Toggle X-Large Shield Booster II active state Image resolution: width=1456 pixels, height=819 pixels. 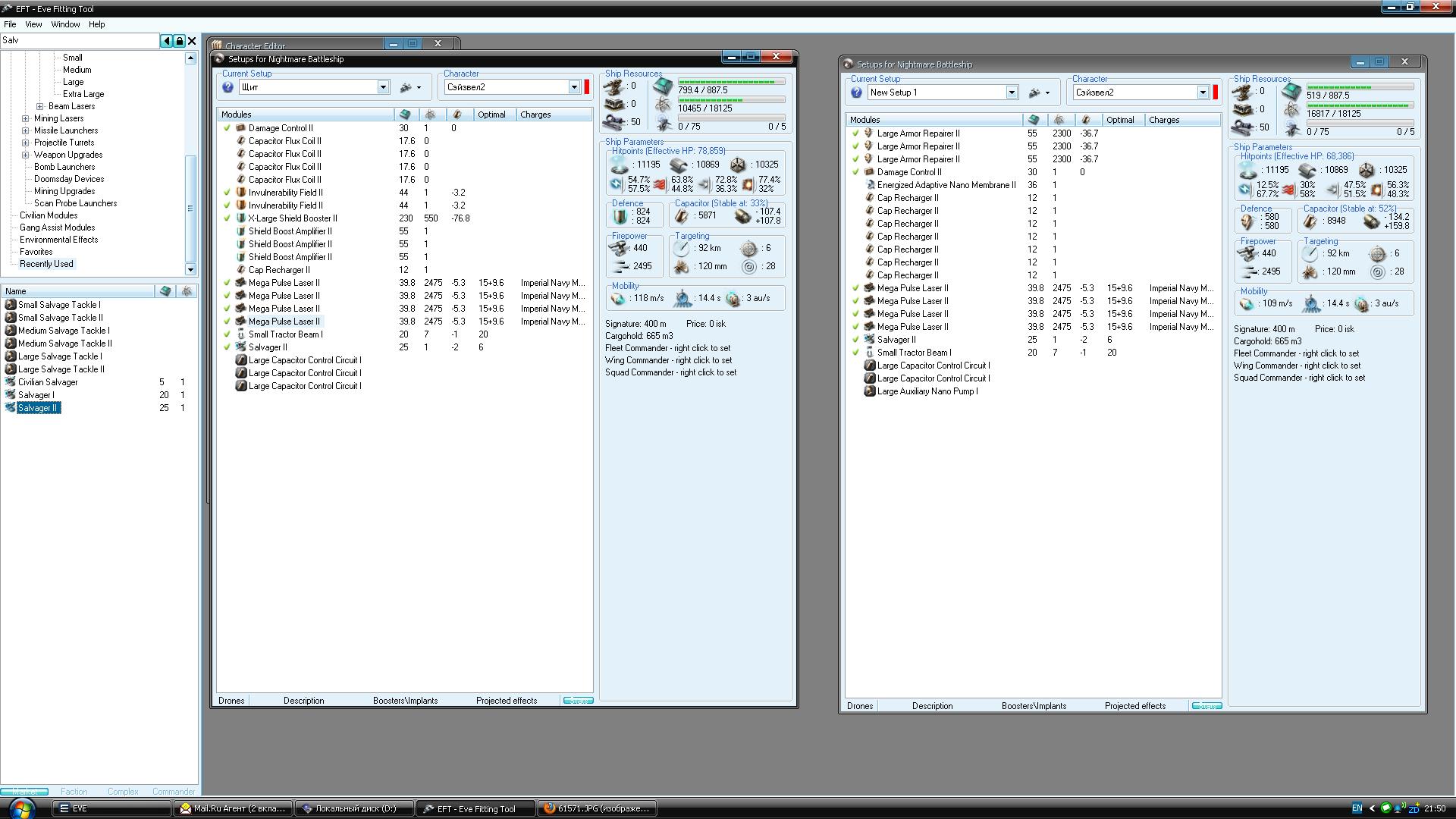click(x=227, y=218)
